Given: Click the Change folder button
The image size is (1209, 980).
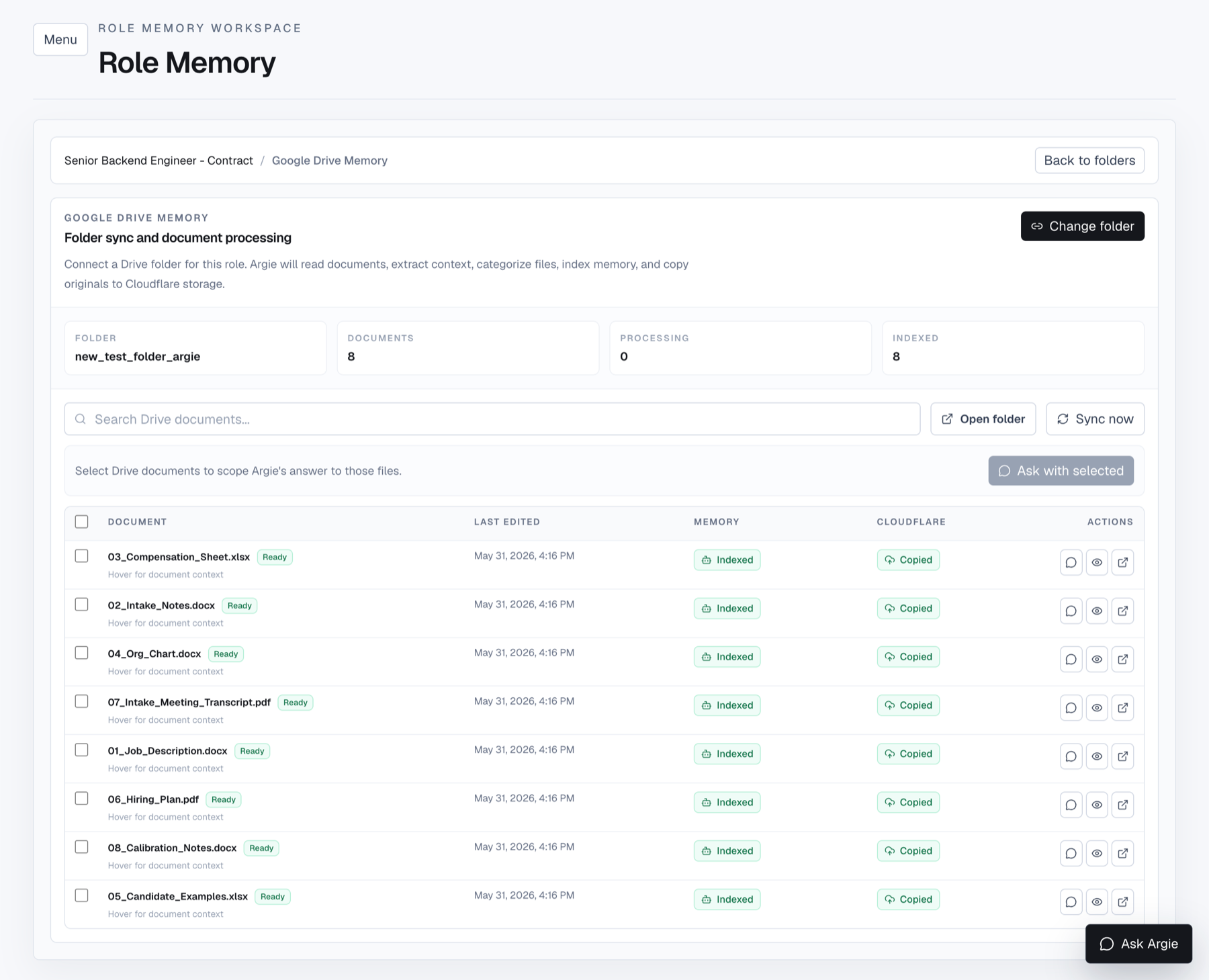Looking at the screenshot, I should (x=1083, y=226).
